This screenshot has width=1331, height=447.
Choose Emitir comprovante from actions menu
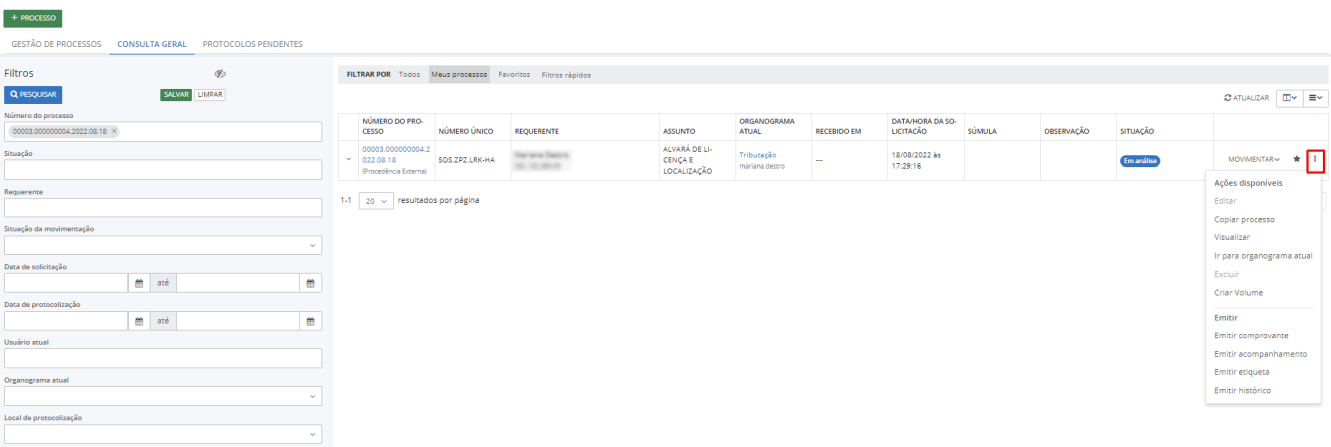pos(1250,336)
